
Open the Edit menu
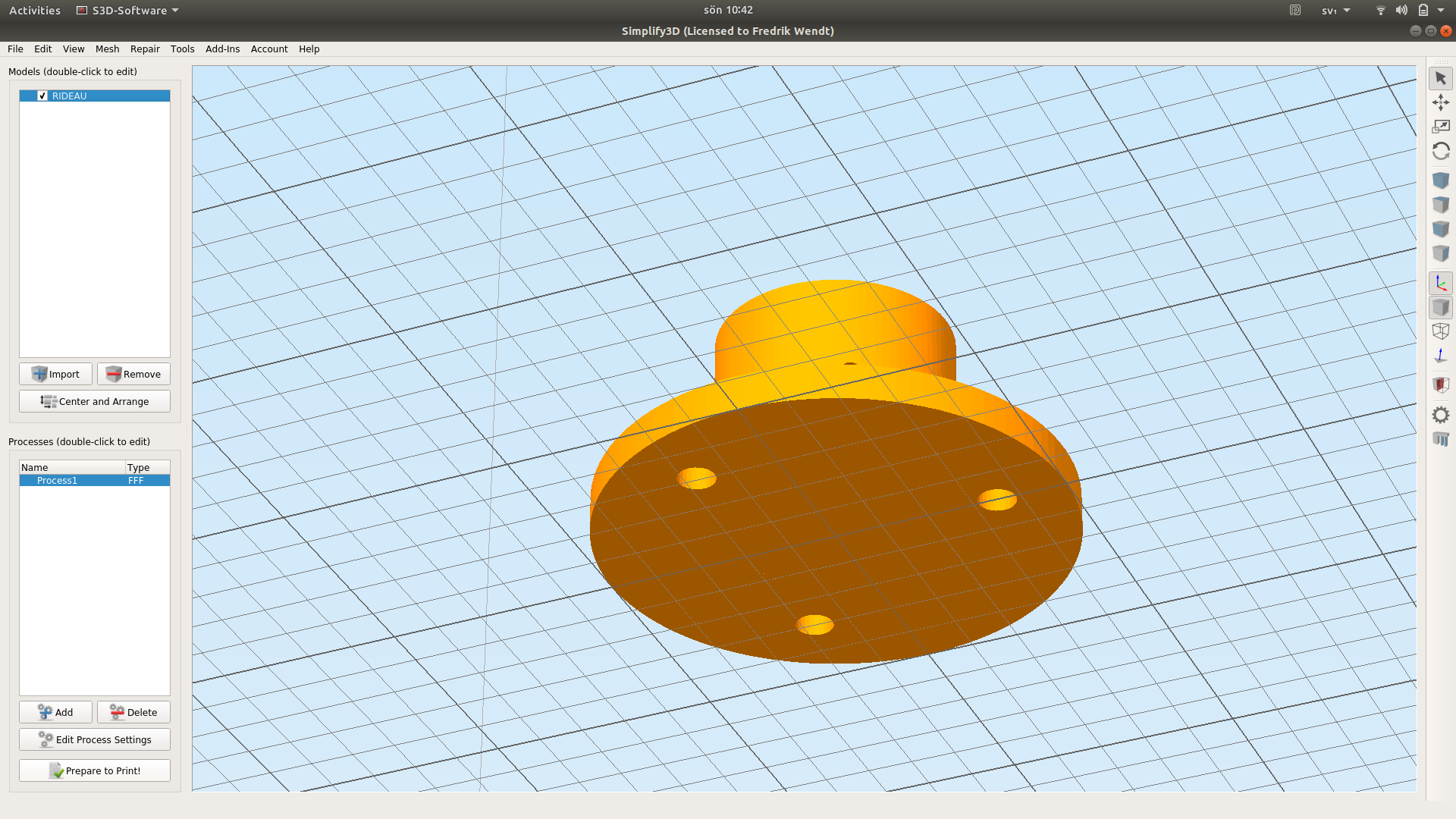[43, 49]
